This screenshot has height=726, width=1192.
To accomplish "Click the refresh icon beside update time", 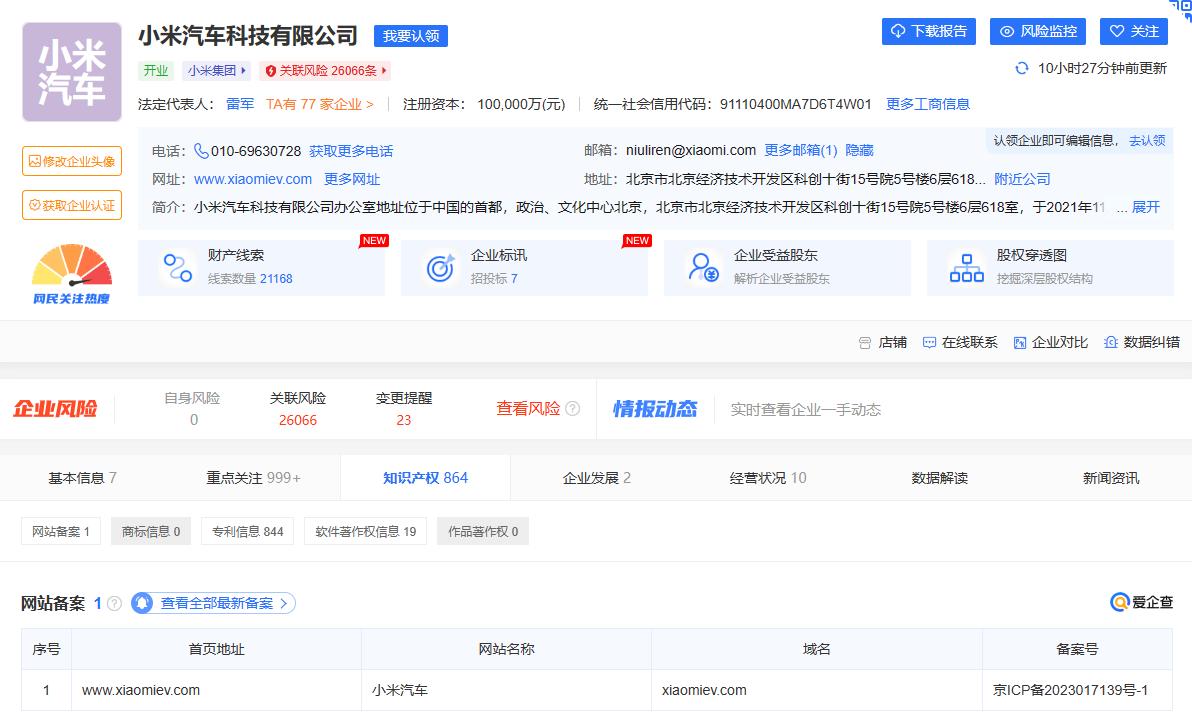I will pos(1022,68).
